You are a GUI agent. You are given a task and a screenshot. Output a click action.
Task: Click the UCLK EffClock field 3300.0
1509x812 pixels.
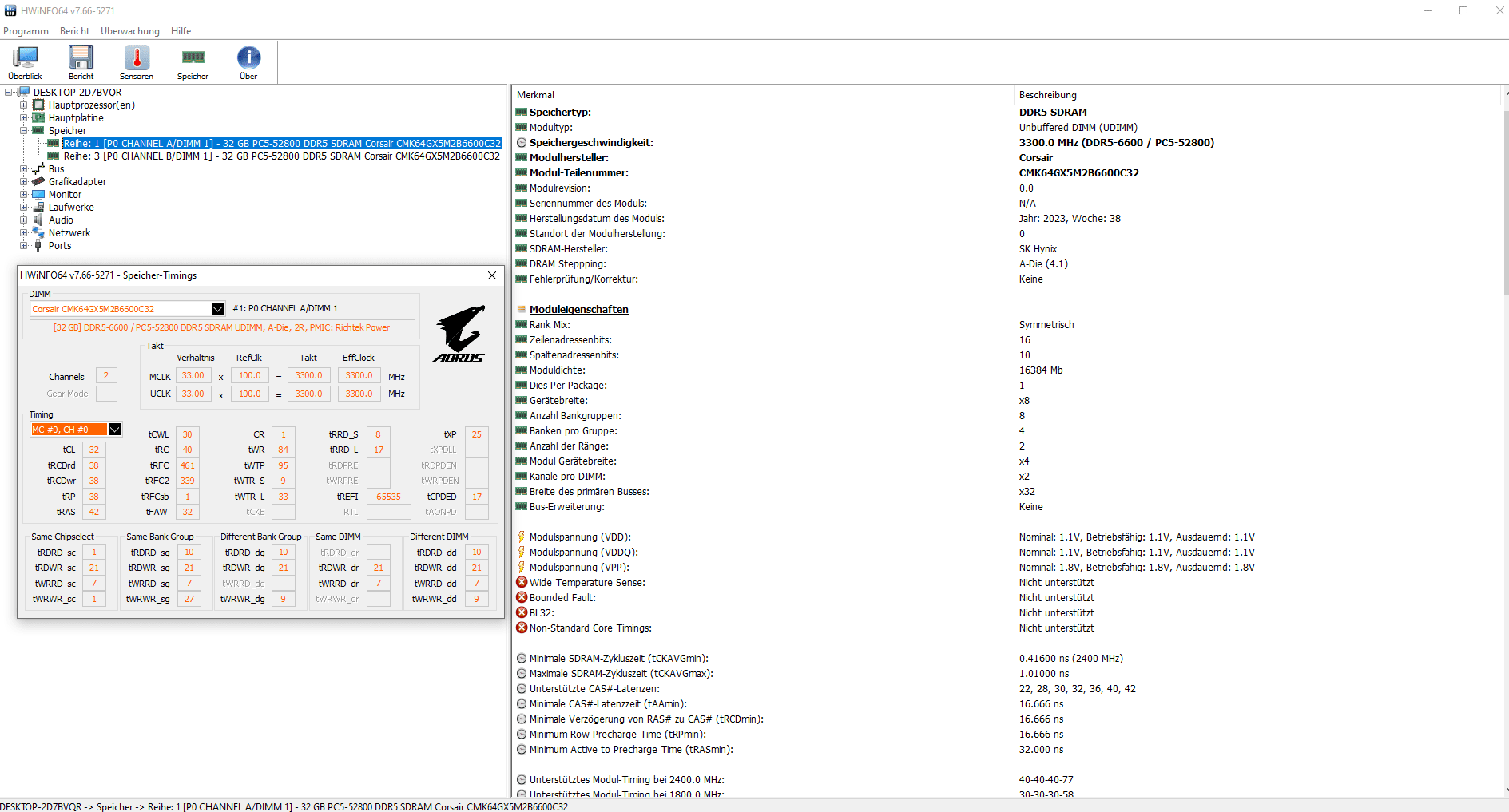click(359, 394)
